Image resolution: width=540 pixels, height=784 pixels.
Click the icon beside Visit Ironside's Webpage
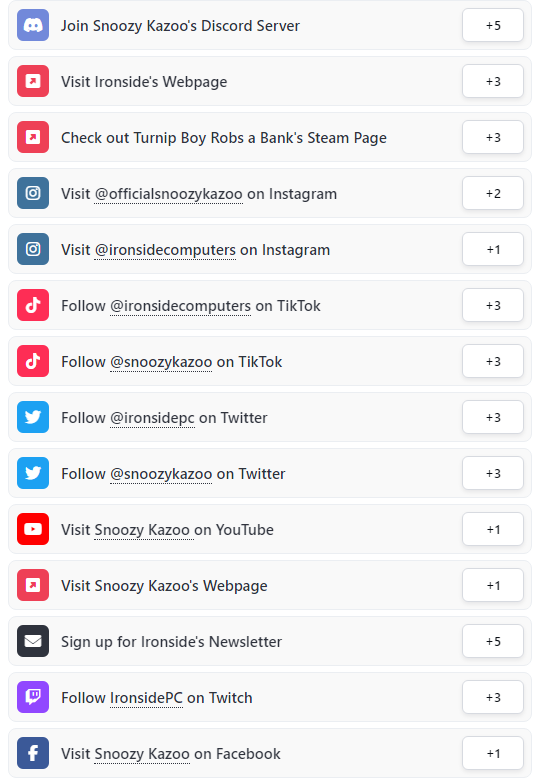[x=33, y=81]
